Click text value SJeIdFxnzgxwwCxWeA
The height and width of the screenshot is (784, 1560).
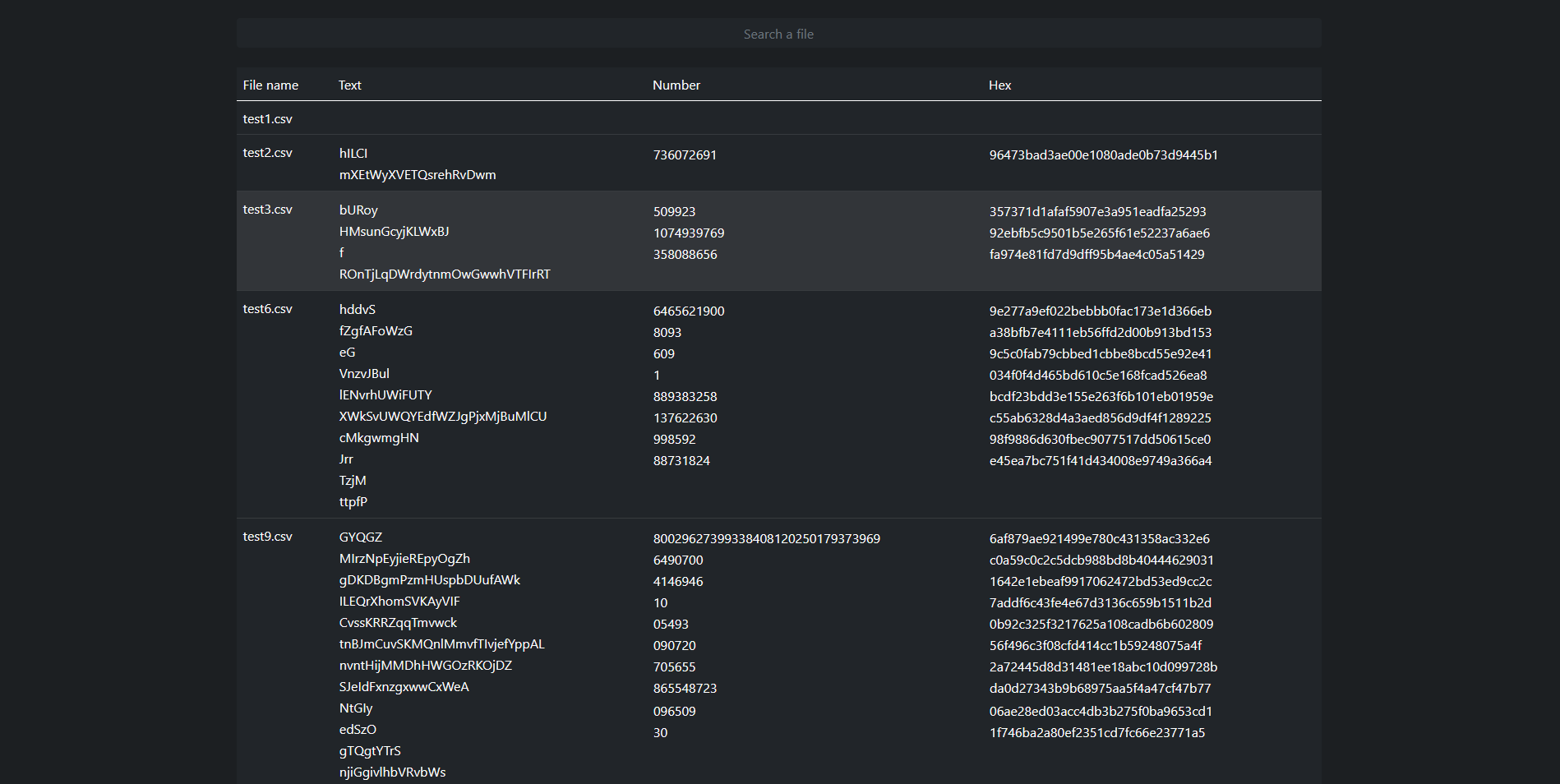tap(404, 687)
